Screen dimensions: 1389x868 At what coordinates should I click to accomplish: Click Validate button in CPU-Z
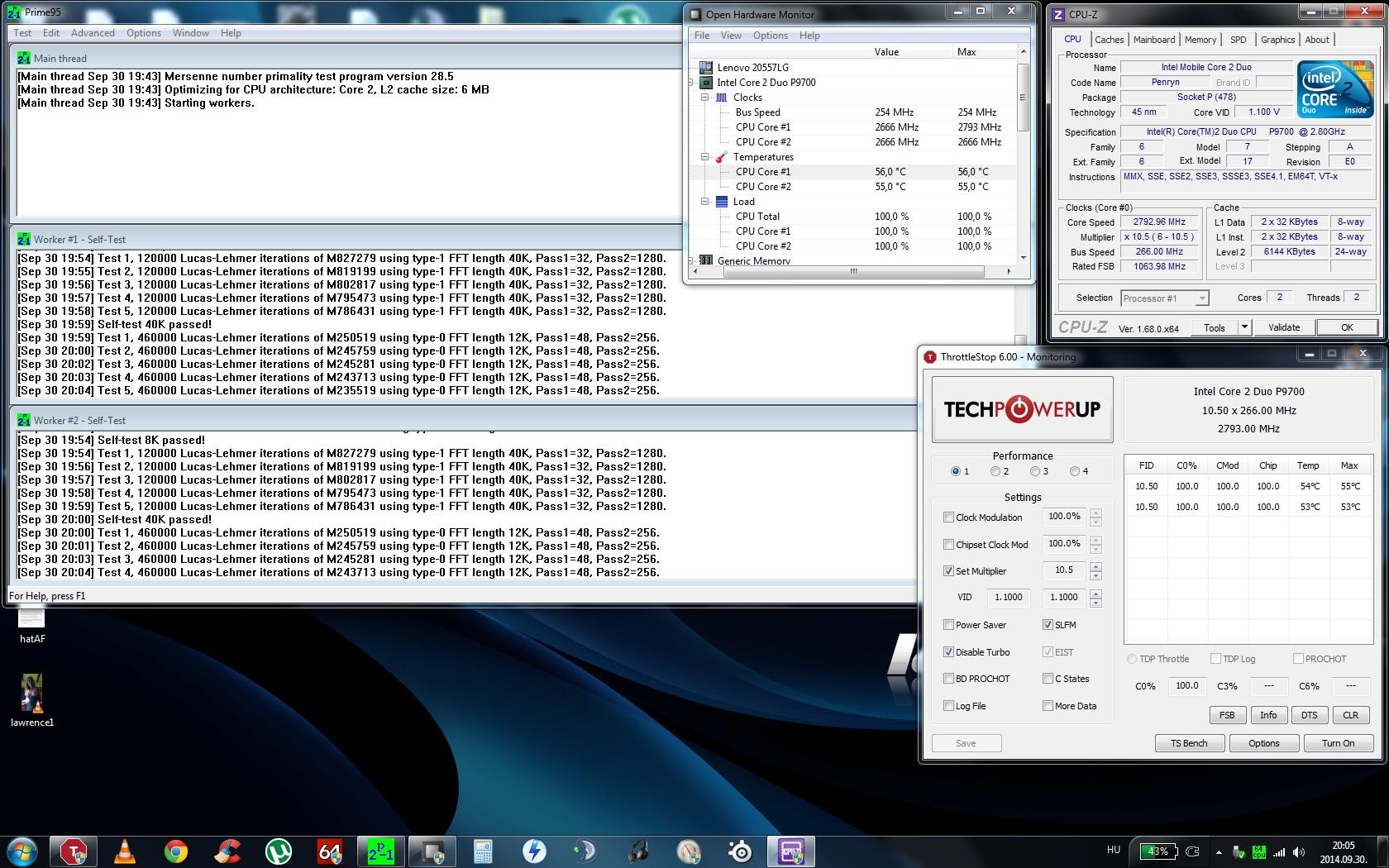point(1283,327)
